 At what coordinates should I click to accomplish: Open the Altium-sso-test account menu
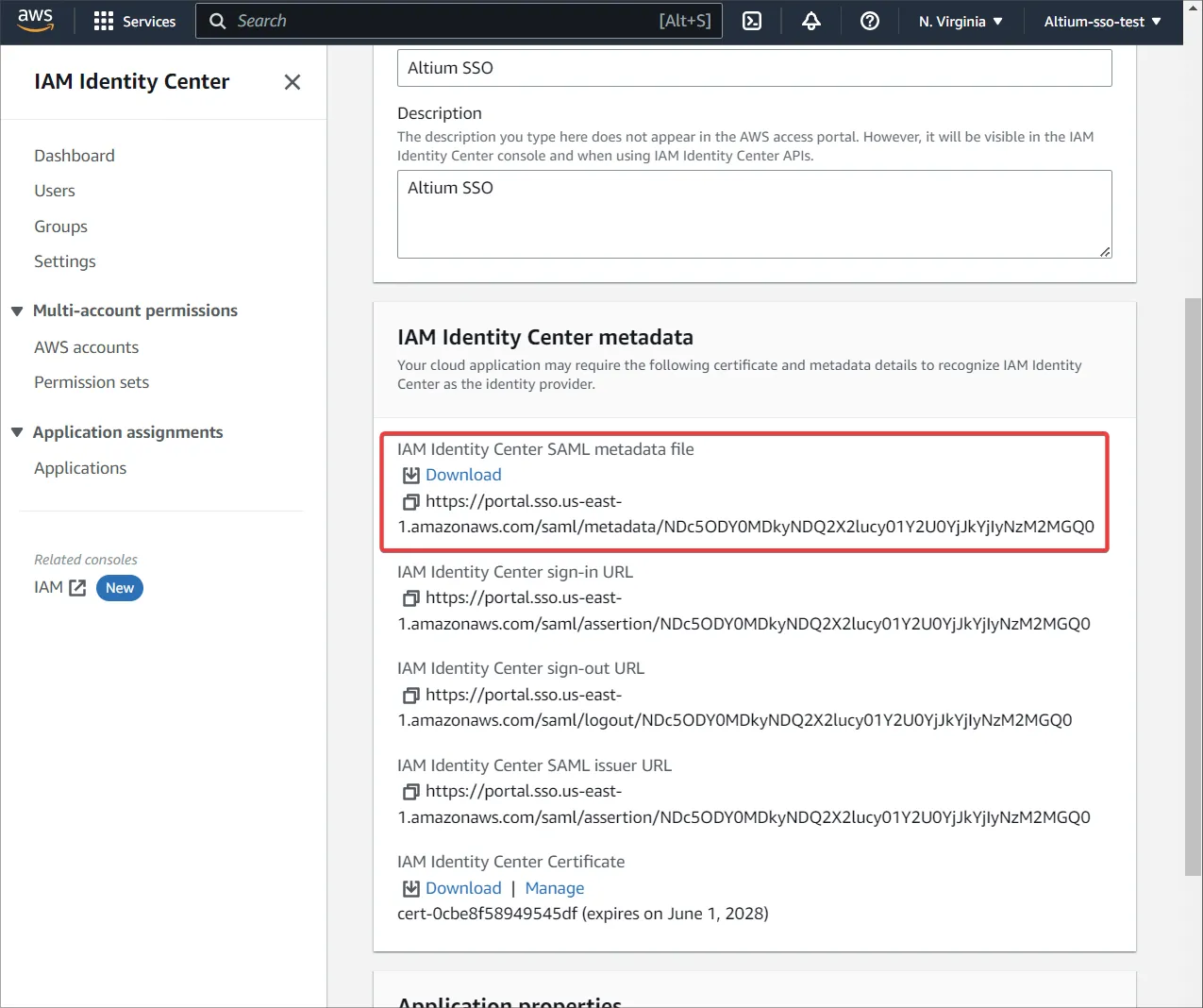click(1102, 21)
